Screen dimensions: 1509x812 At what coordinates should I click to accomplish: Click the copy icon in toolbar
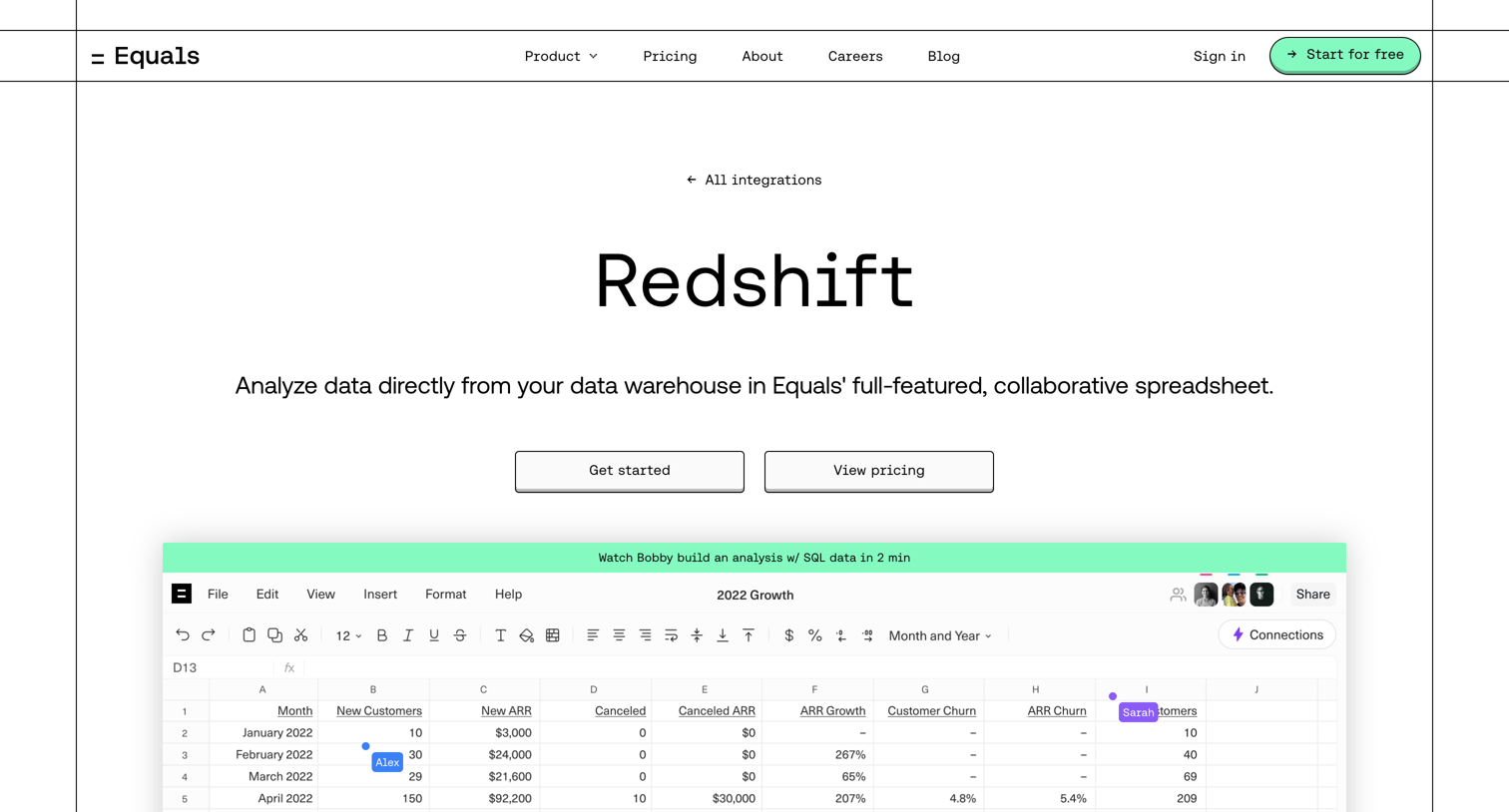[x=274, y=635]
